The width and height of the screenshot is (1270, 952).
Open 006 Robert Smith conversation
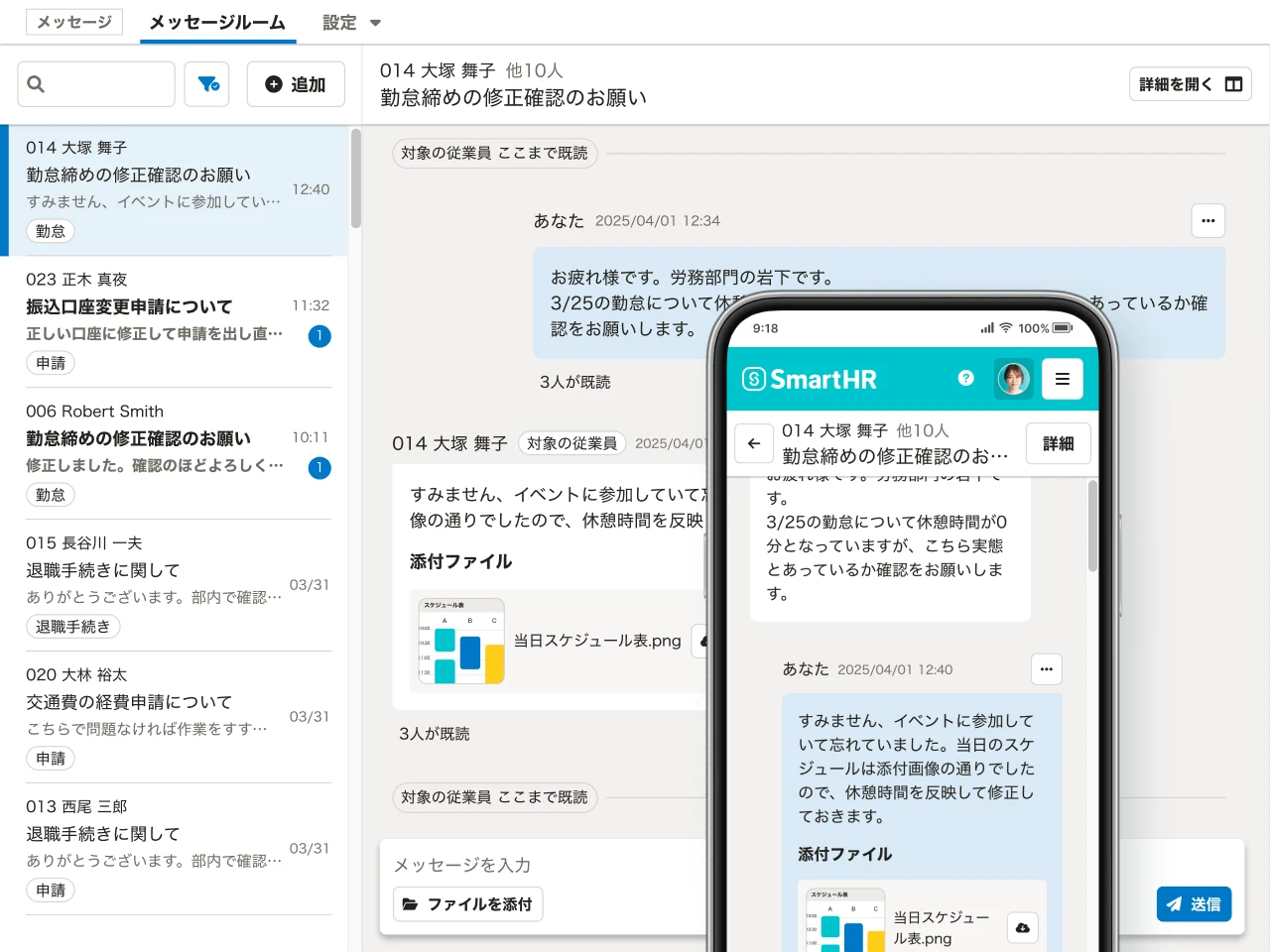tap(174, 454)
